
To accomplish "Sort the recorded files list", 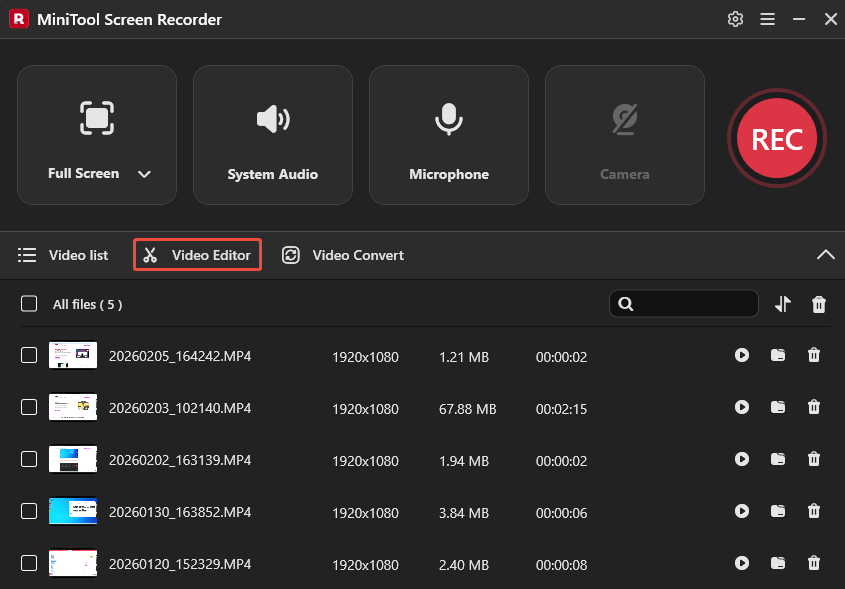I will (x=783, y=303).
